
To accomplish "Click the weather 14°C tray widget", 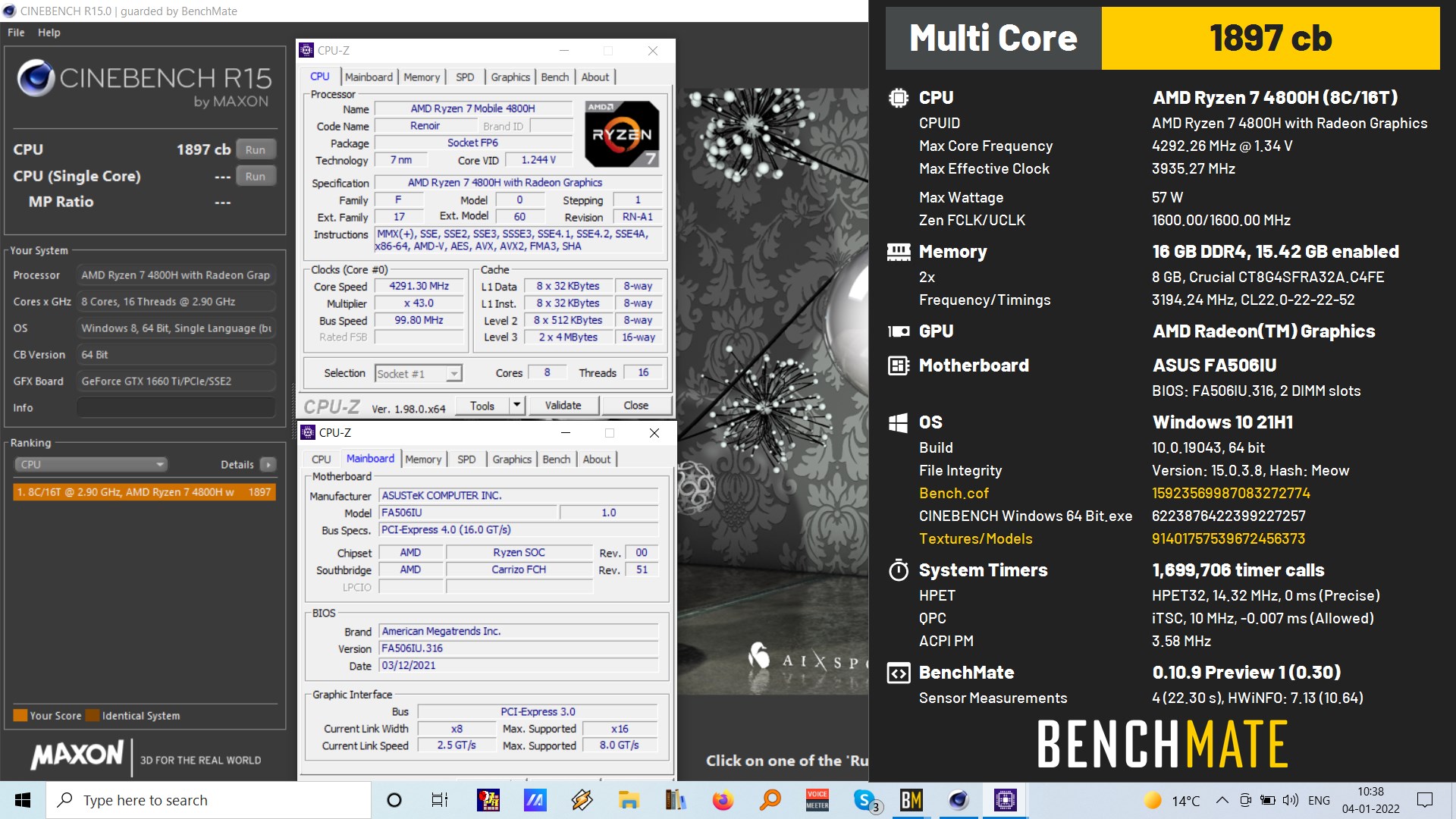I will (1172, 800).
